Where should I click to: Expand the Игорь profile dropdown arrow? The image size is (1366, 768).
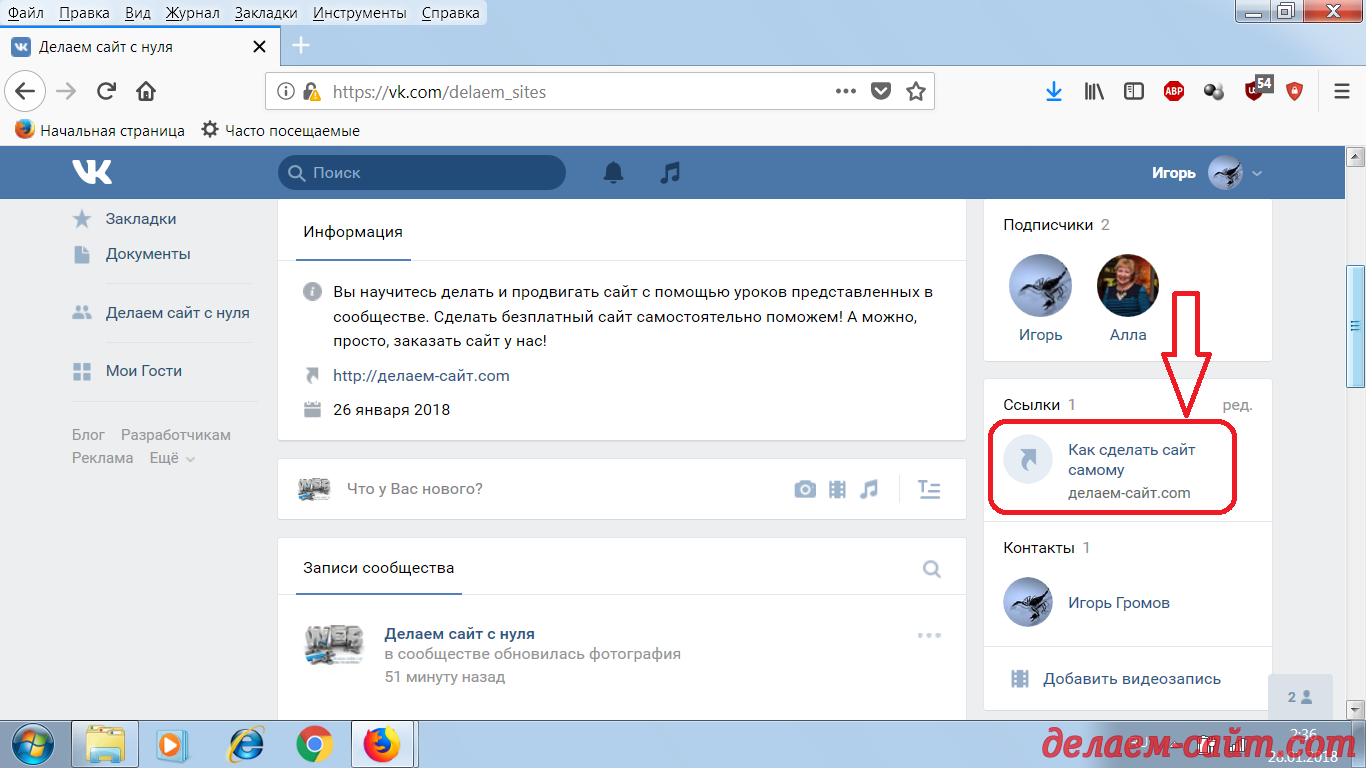pos(1257,173)
